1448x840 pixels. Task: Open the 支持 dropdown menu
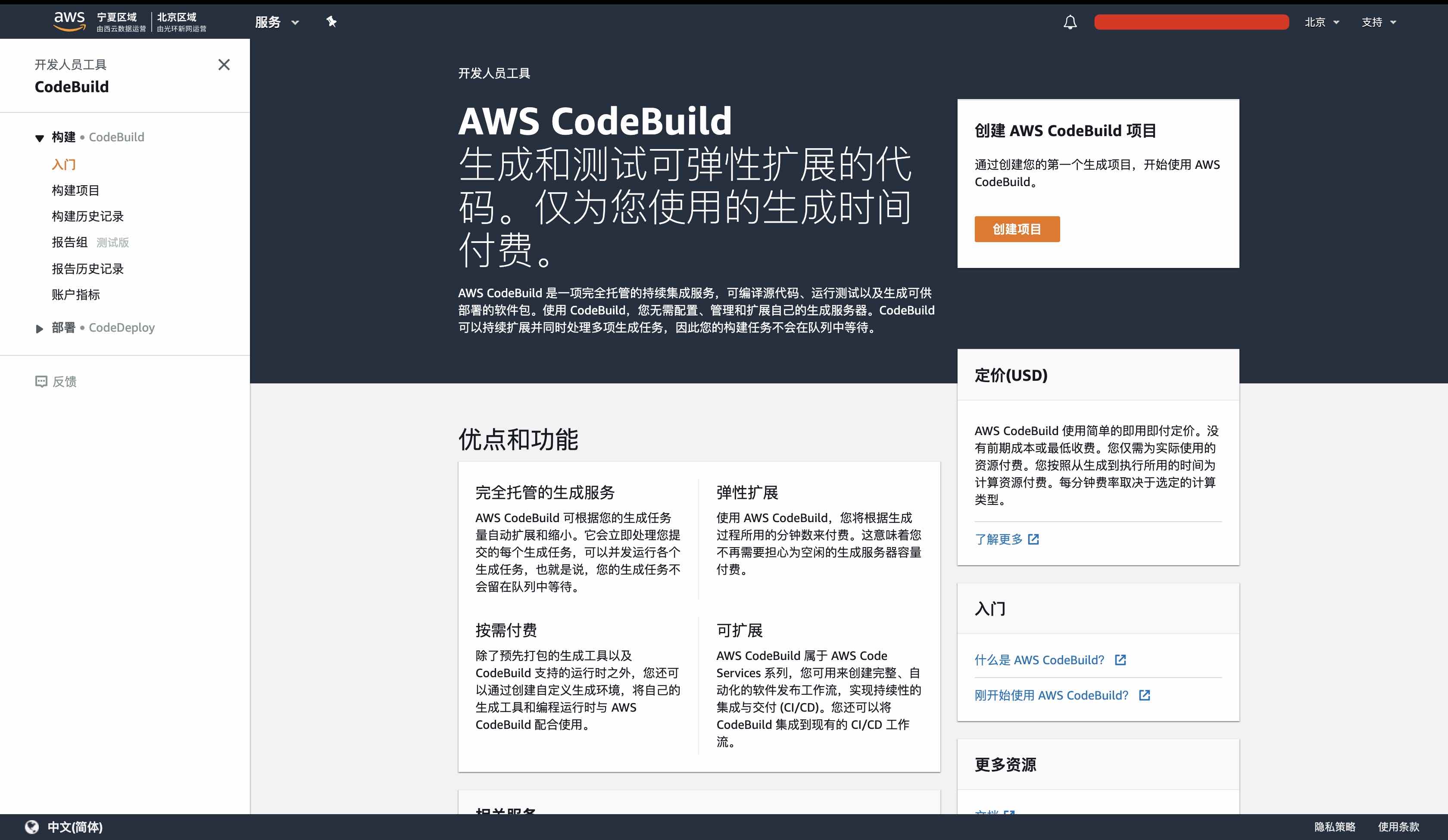1379,22
